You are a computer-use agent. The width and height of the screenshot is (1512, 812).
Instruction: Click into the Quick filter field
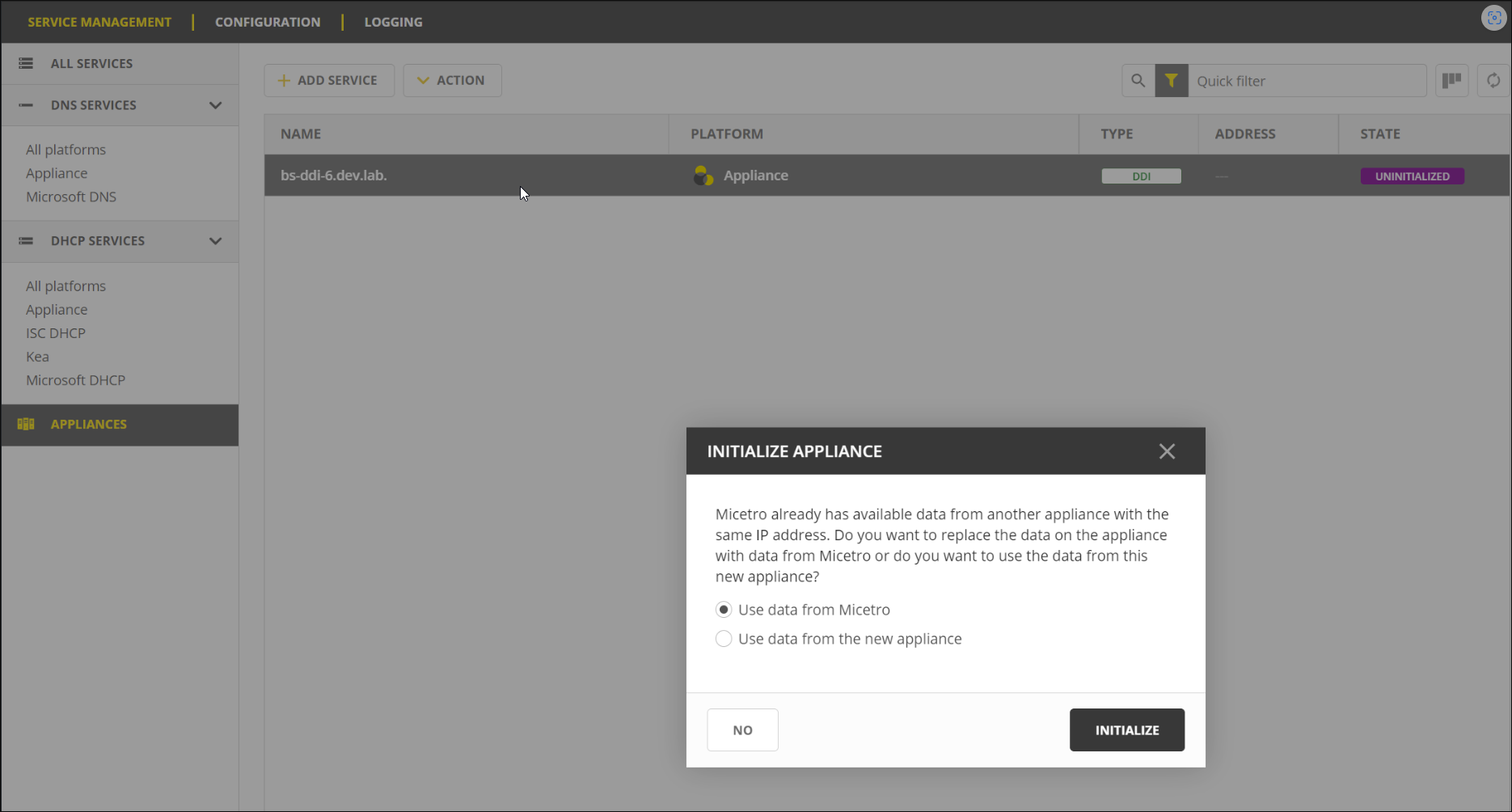click(1306, 81)
